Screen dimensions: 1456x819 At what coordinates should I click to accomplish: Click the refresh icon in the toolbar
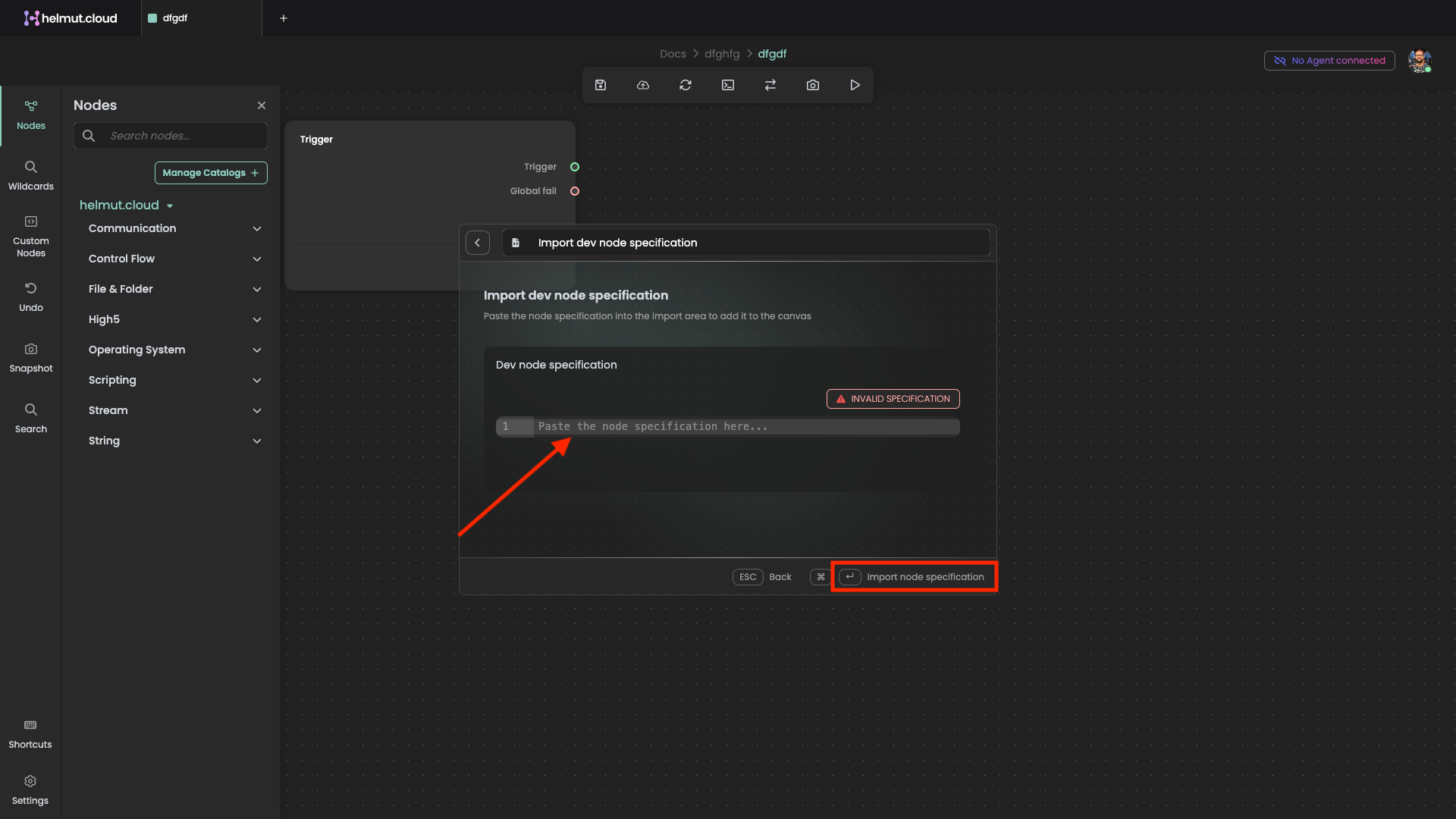point(686,85)
